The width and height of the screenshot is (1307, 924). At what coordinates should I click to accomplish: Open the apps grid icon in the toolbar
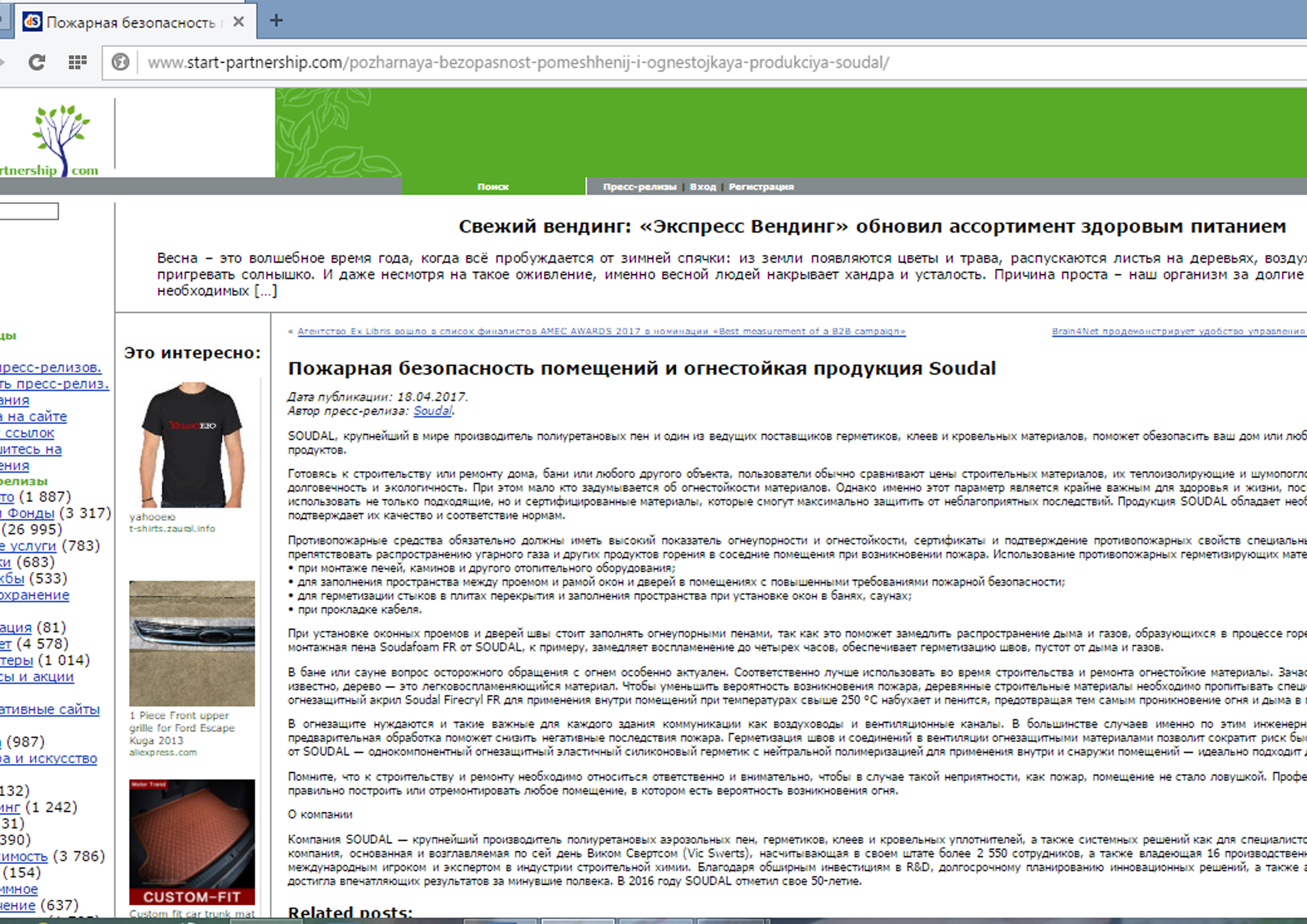pos(77,62)
